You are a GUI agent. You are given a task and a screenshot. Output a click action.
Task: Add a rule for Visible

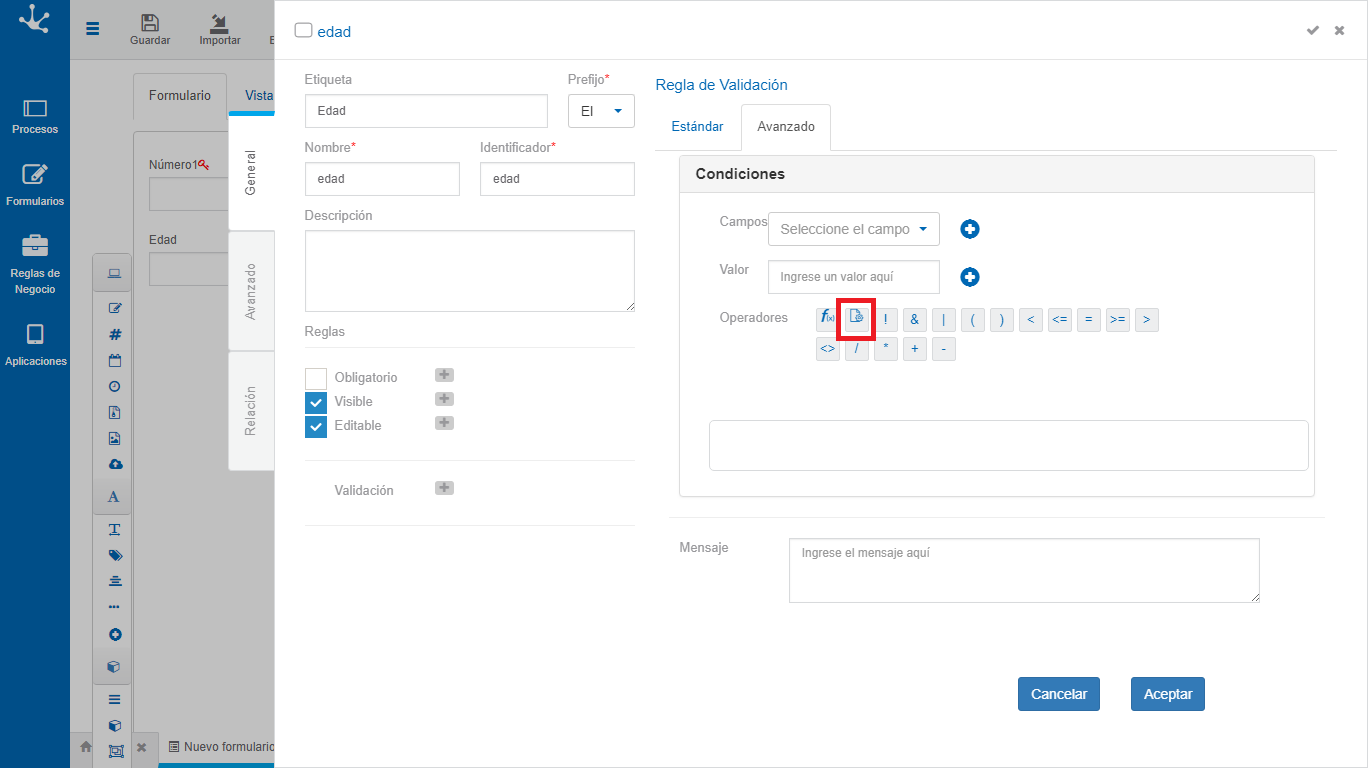pos(445,399)
